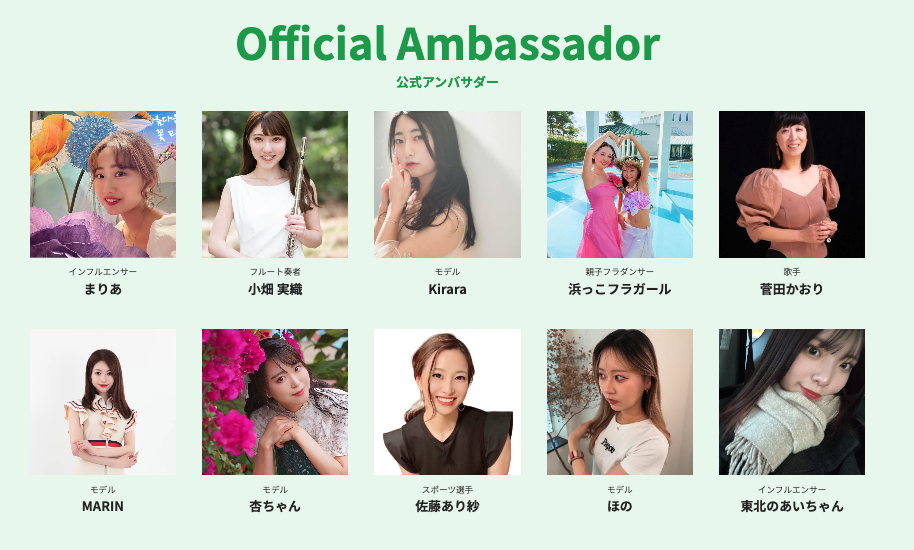Select the 杏ちゃん photo with pink flowers
This screenshot has width=914, height=550.
click(275, 402)
